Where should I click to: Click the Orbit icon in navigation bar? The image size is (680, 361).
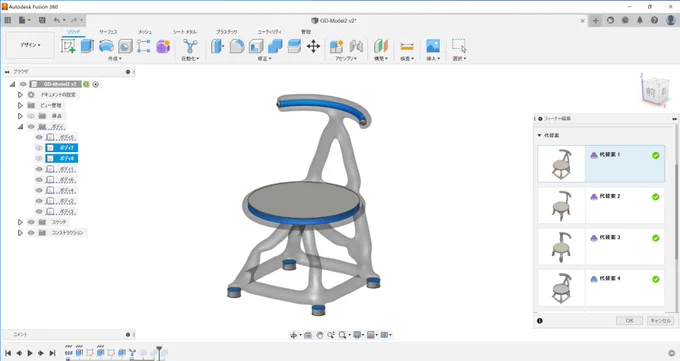(294, 335)
